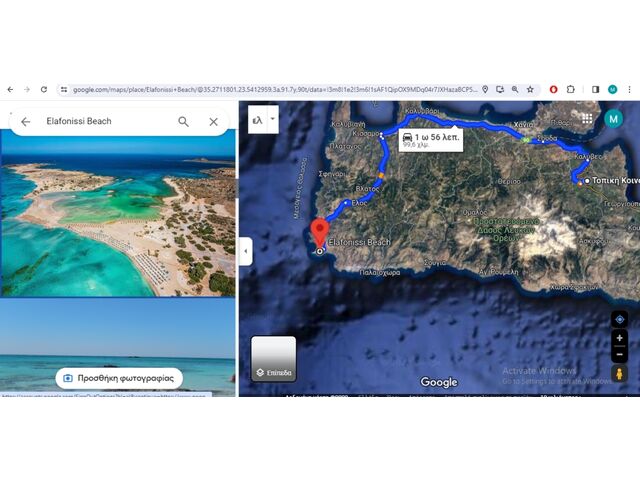Go back with the browser back arrow
The height and width of the screenshot is (480, 640).
[10, 89]
